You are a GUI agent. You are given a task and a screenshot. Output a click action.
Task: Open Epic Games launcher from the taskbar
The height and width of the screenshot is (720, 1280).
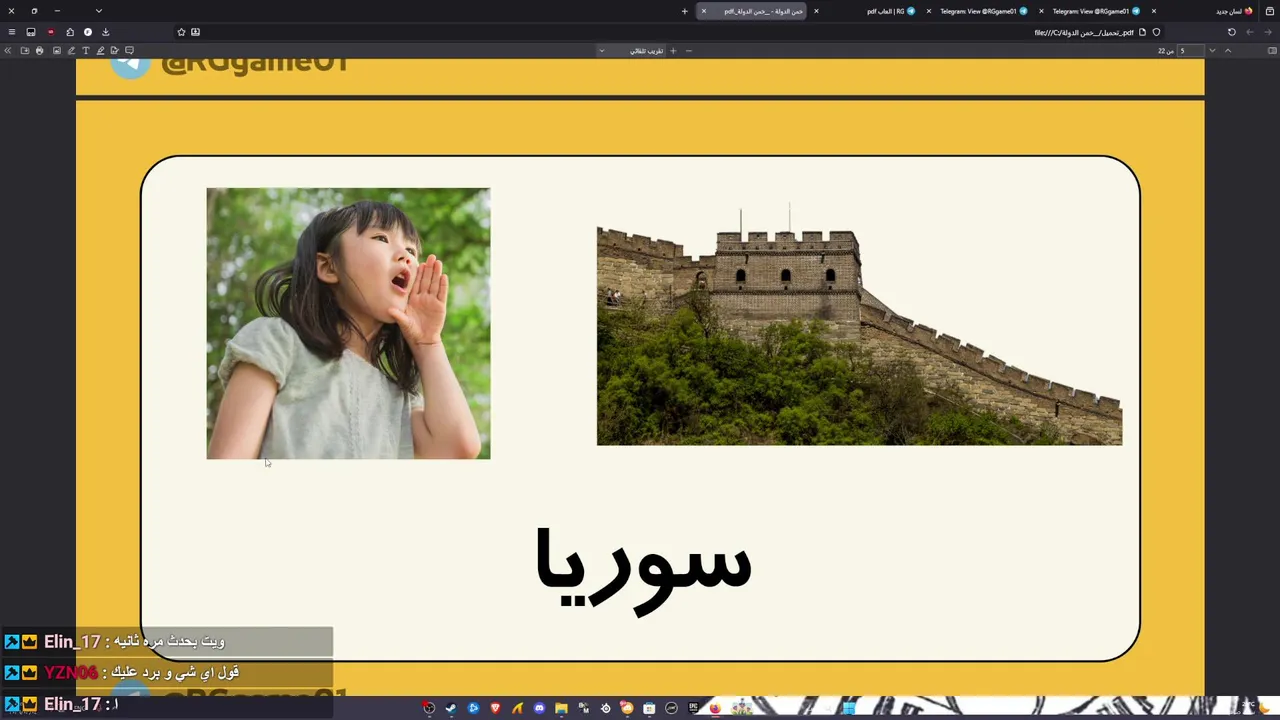click(693, 708)
